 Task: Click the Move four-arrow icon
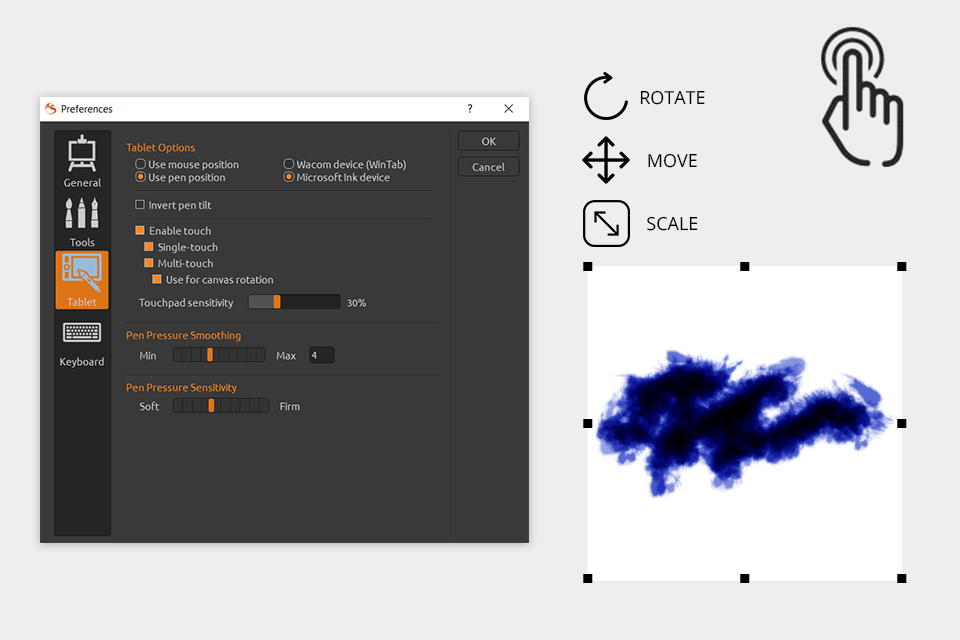point(606,160)
